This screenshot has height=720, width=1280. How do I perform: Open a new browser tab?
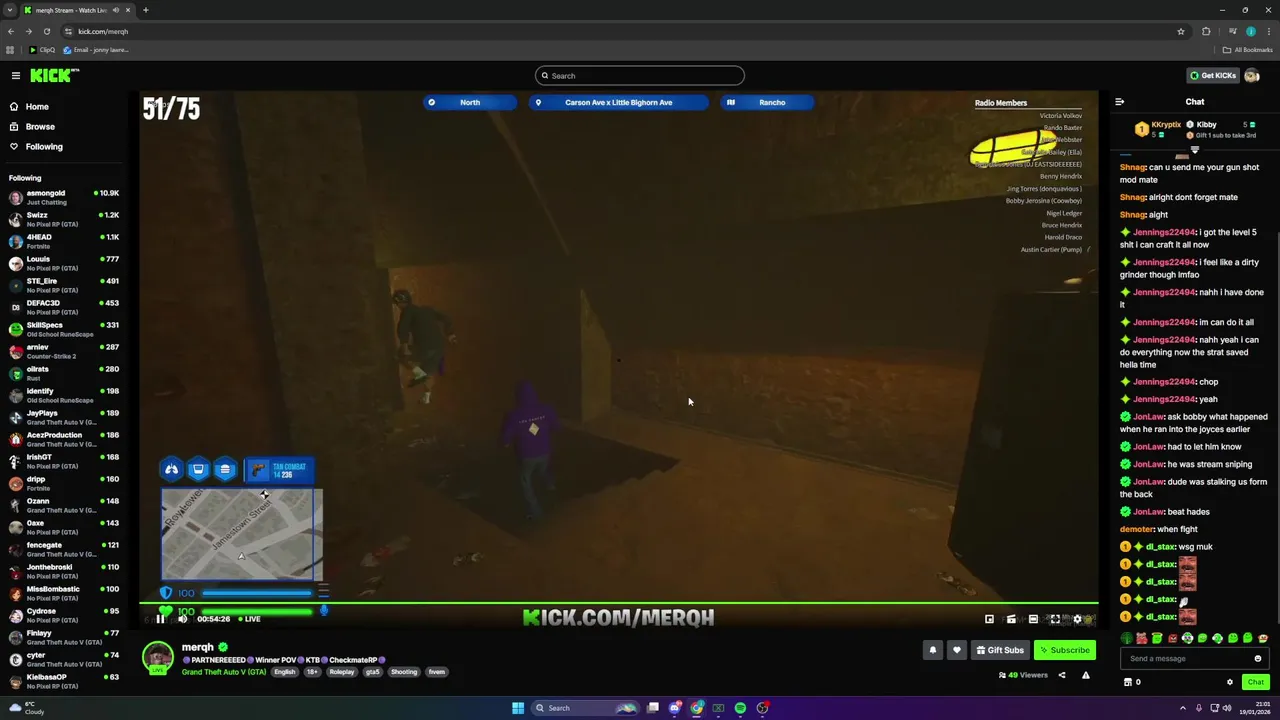145,10
